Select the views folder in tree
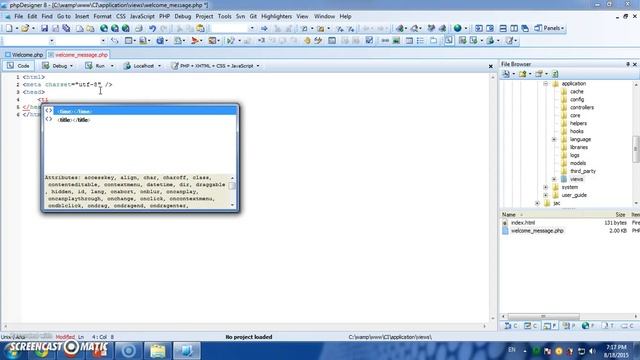The height and width of the screenshot is (360, 640). [x=576, y=179]
